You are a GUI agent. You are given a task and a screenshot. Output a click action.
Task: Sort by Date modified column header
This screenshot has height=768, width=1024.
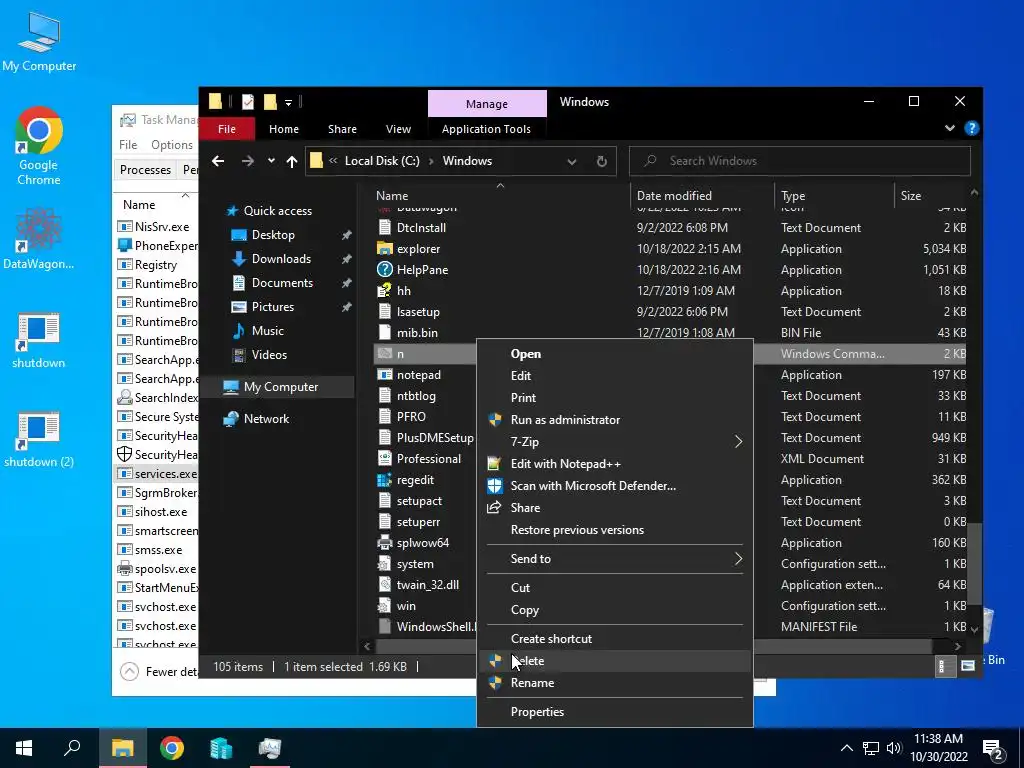[x=702, y=195]
